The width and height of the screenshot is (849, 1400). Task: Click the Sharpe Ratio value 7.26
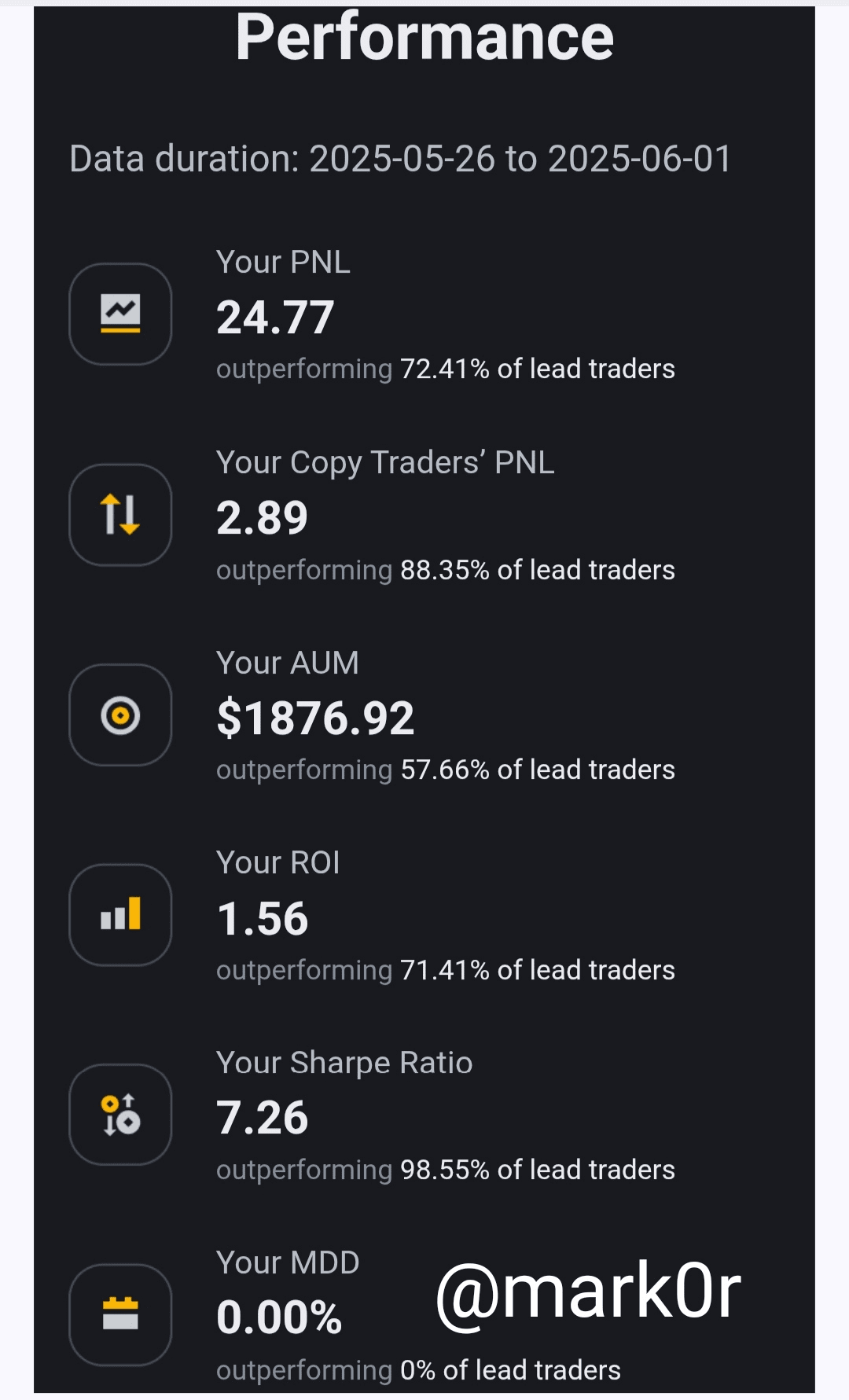pyautogui.click(x=263, y=1118)
